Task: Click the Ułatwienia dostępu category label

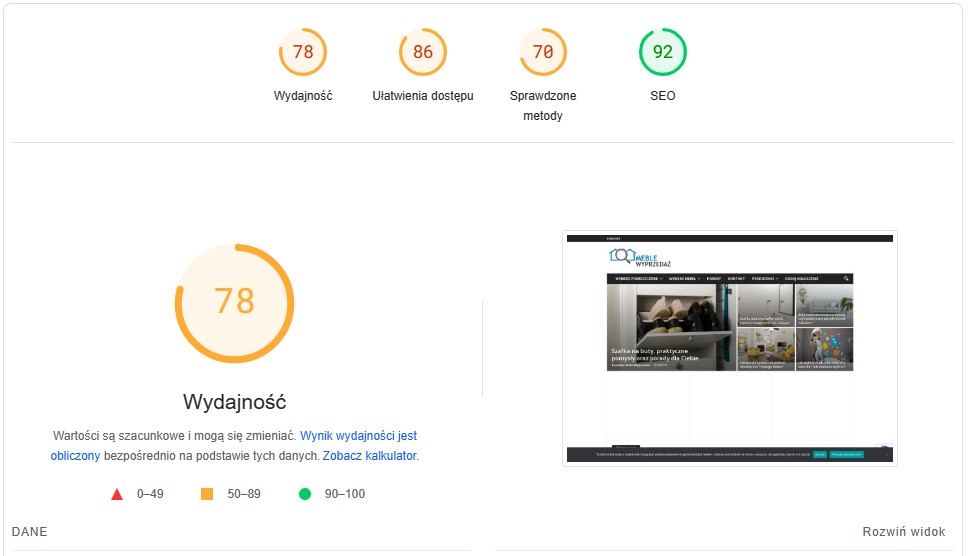Action: point(423,96)
